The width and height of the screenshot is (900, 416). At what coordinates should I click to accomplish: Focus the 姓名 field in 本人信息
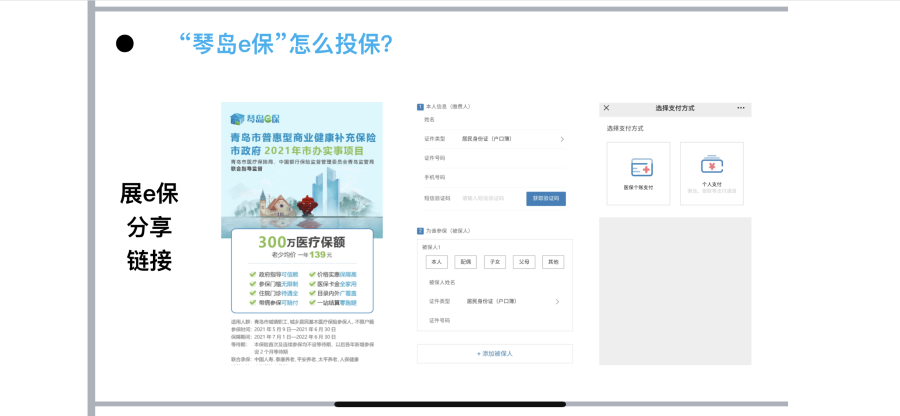click(x=495, y=119)
